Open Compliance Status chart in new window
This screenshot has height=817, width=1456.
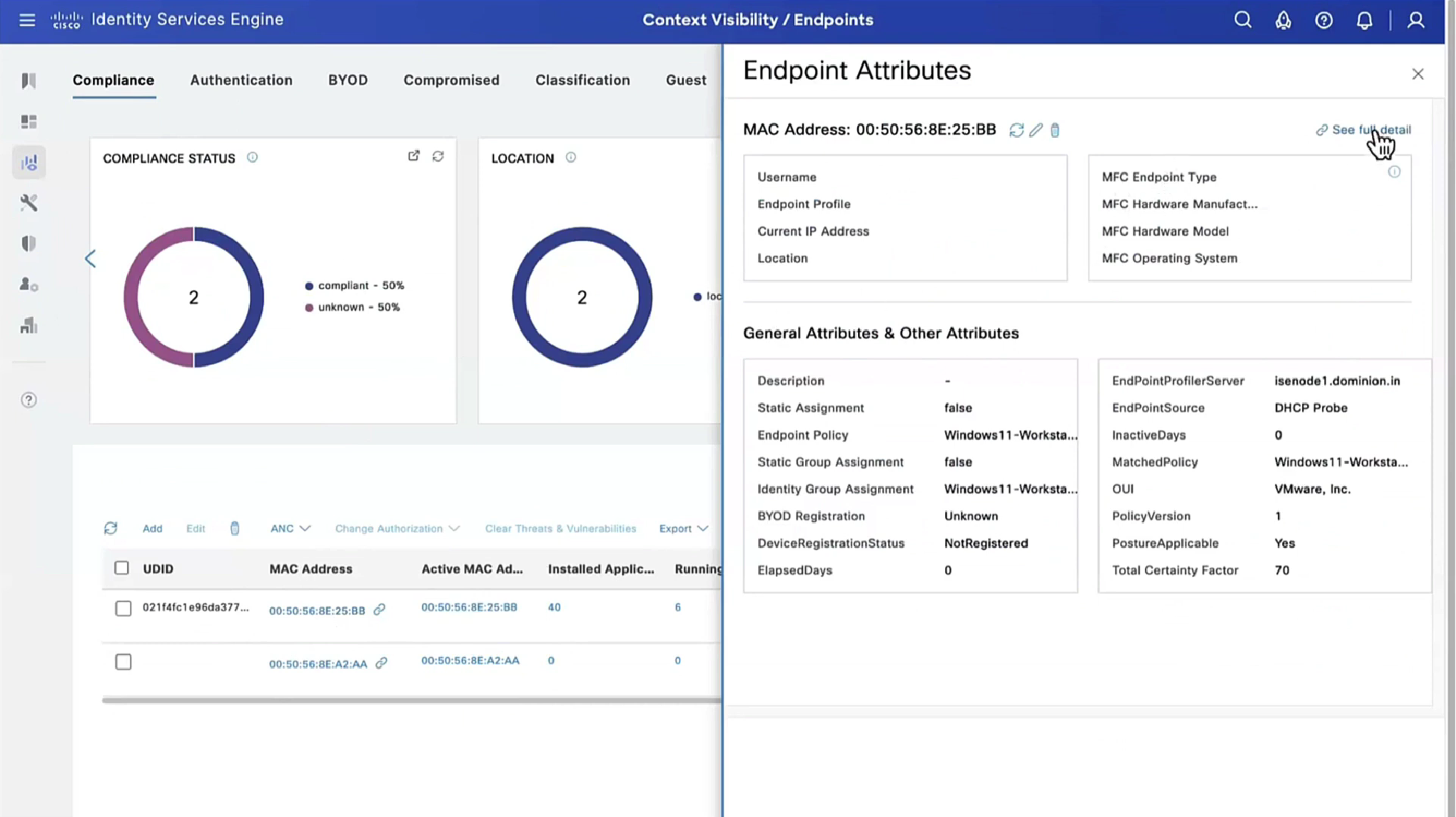point(414,156)
